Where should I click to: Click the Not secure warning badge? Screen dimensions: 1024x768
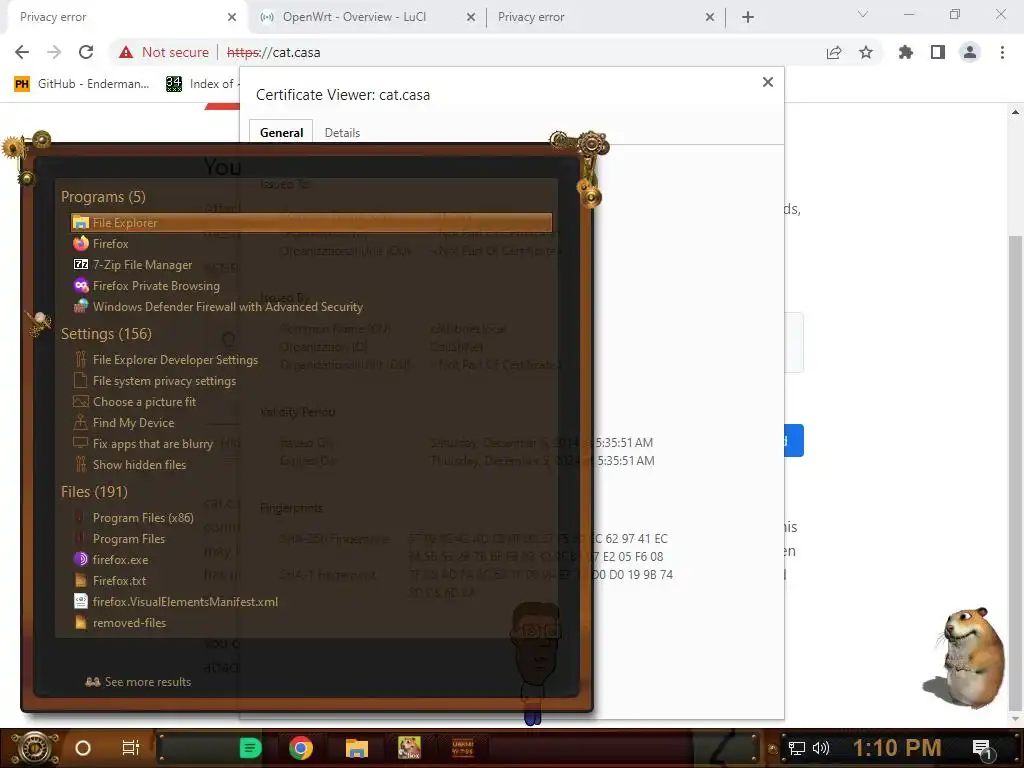tap(164, 52)
